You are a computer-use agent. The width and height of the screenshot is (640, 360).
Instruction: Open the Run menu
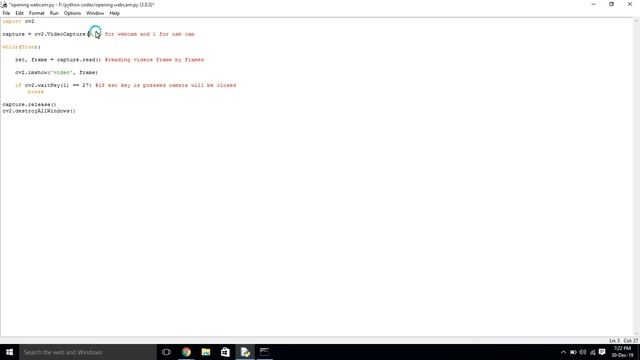(54, 13)
